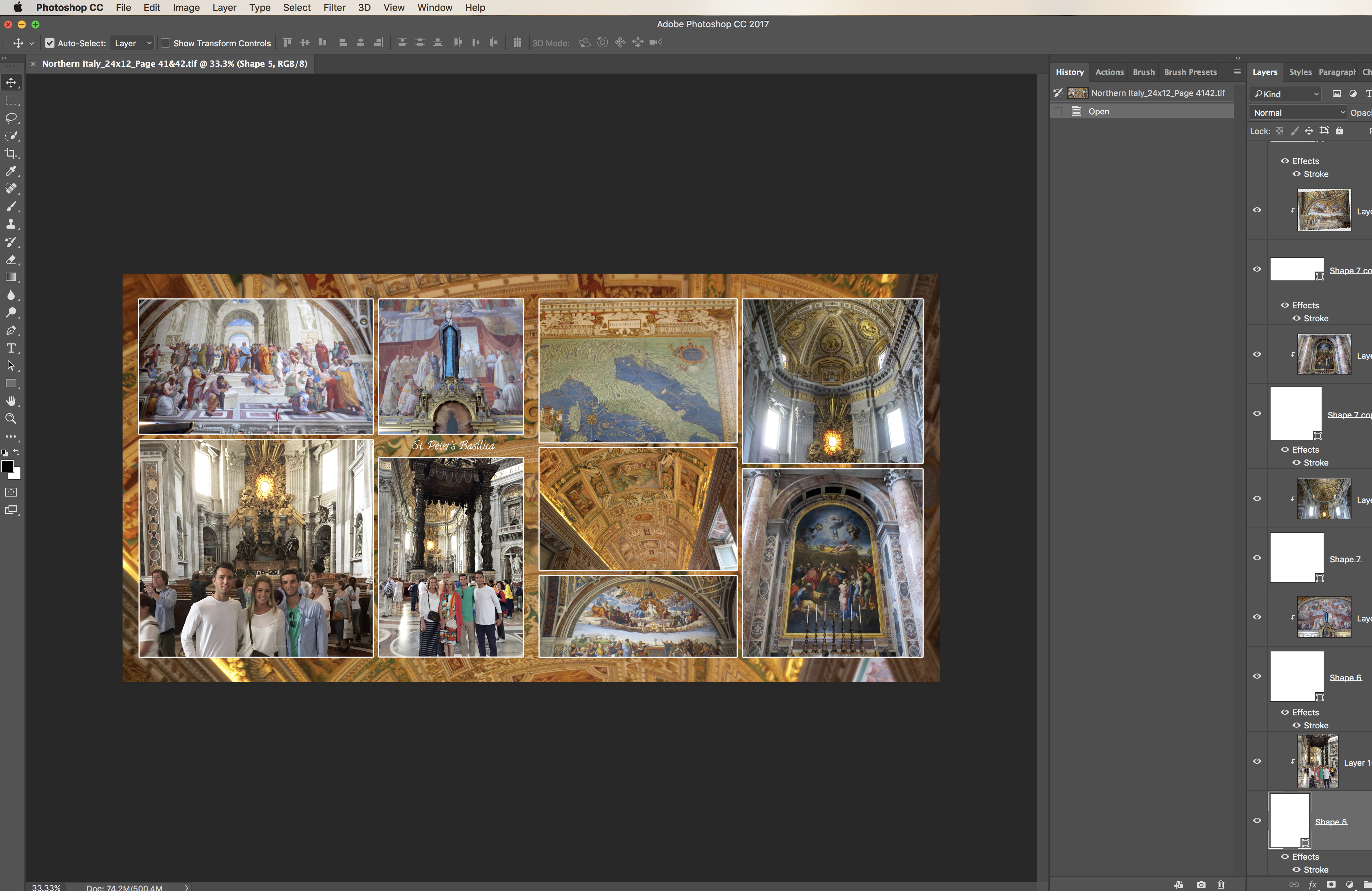Select the Shape 7 layer name
This screenshot has width=1372, height=891.
(x=1345, y=559)
